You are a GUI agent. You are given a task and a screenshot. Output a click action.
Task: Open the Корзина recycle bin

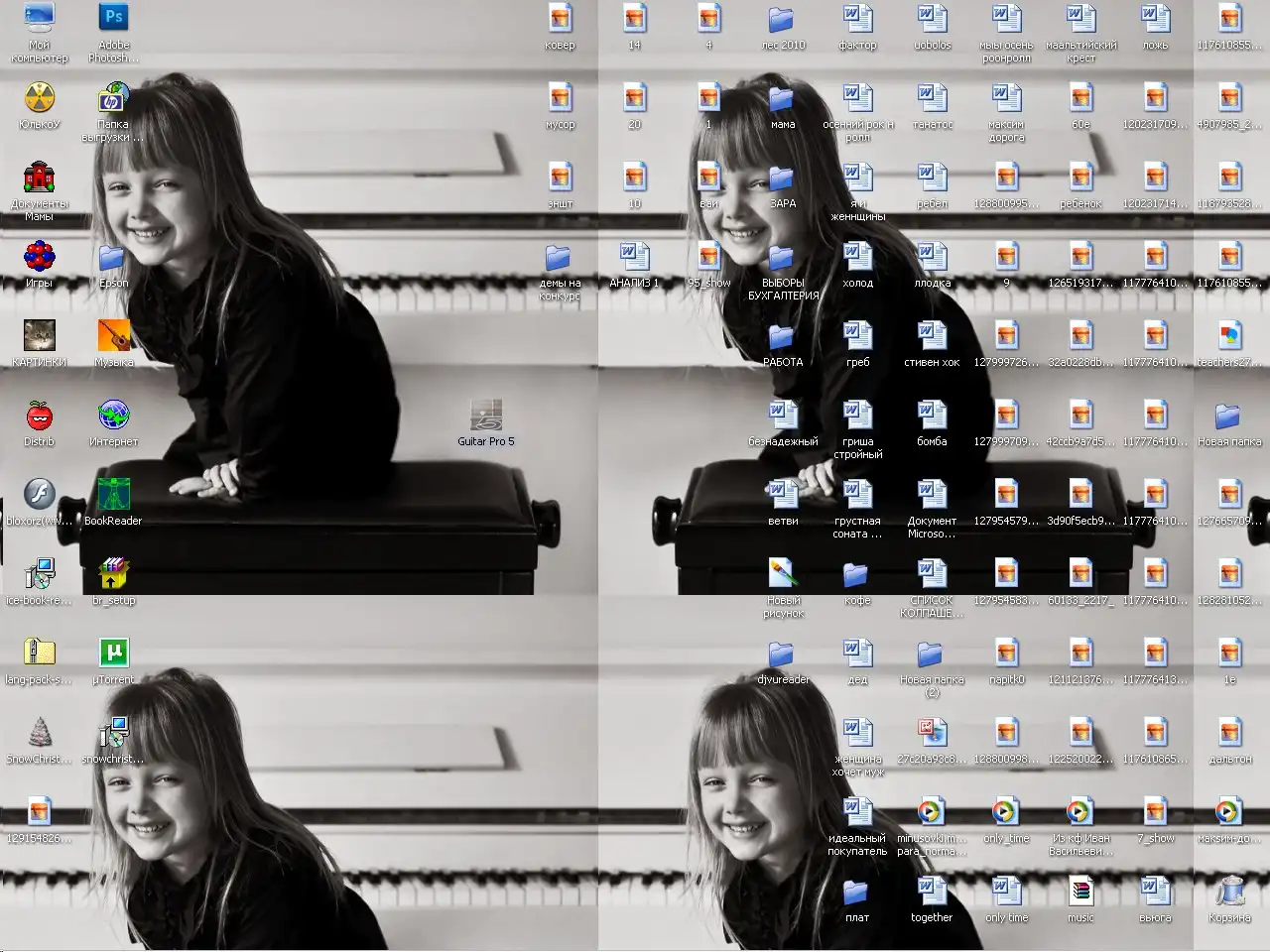tap(1230, 892)
